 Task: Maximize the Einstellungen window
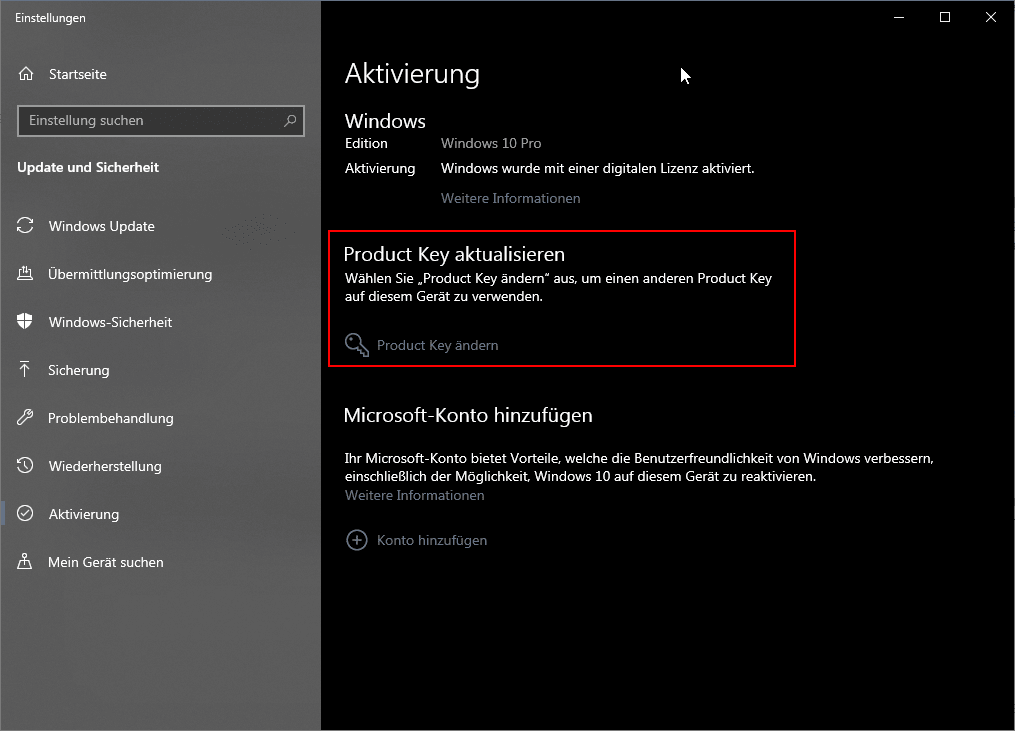click(945, 17)
